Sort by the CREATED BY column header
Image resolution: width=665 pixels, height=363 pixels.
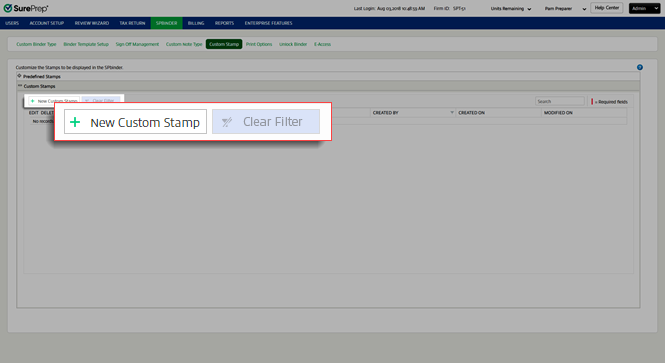click(386, 113)
